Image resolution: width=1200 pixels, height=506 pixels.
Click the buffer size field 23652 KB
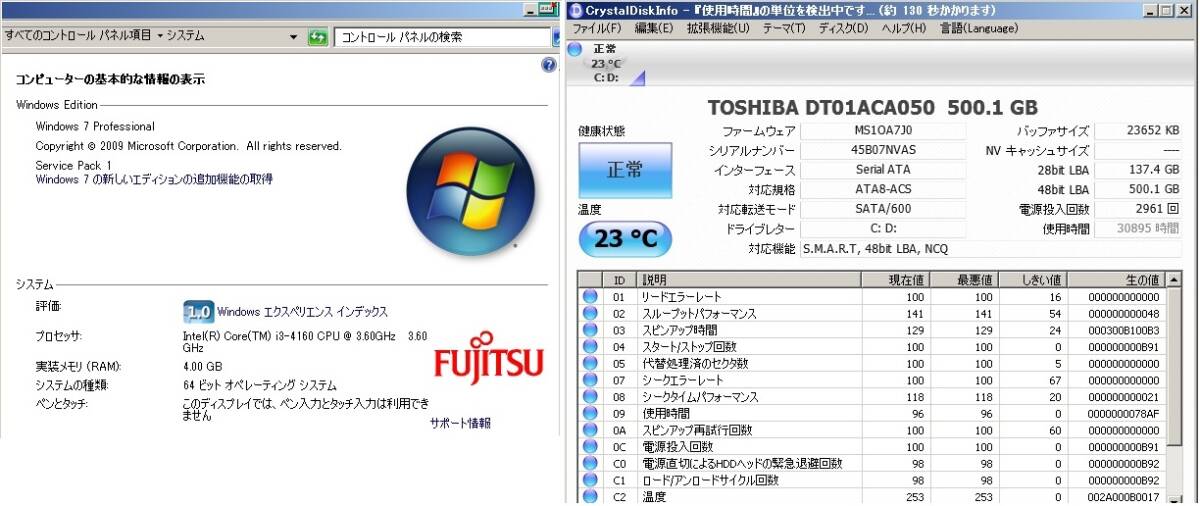click(x=1138, y=131)
